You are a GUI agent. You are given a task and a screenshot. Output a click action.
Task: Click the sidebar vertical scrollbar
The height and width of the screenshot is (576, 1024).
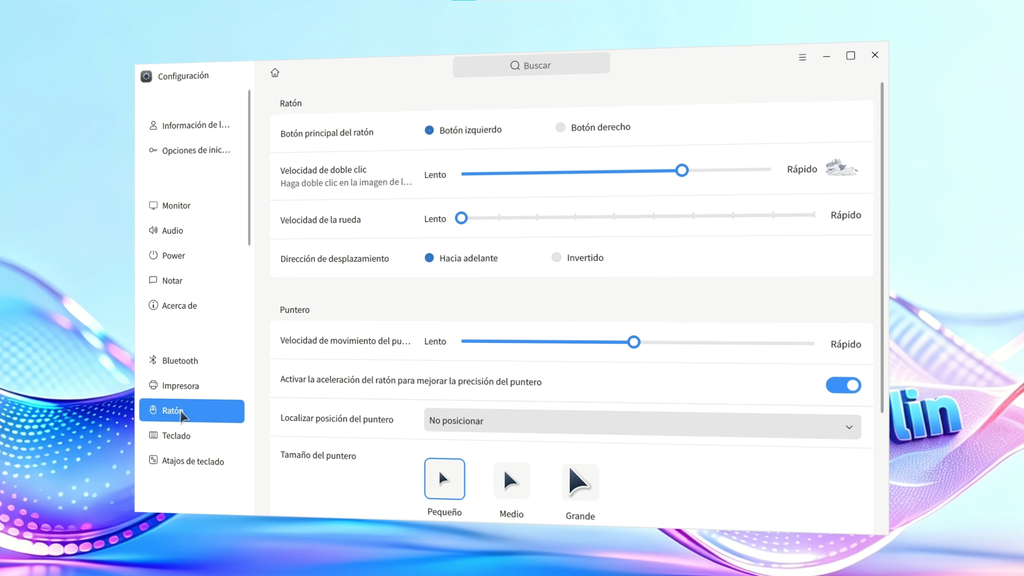click(x=249, y=168)
